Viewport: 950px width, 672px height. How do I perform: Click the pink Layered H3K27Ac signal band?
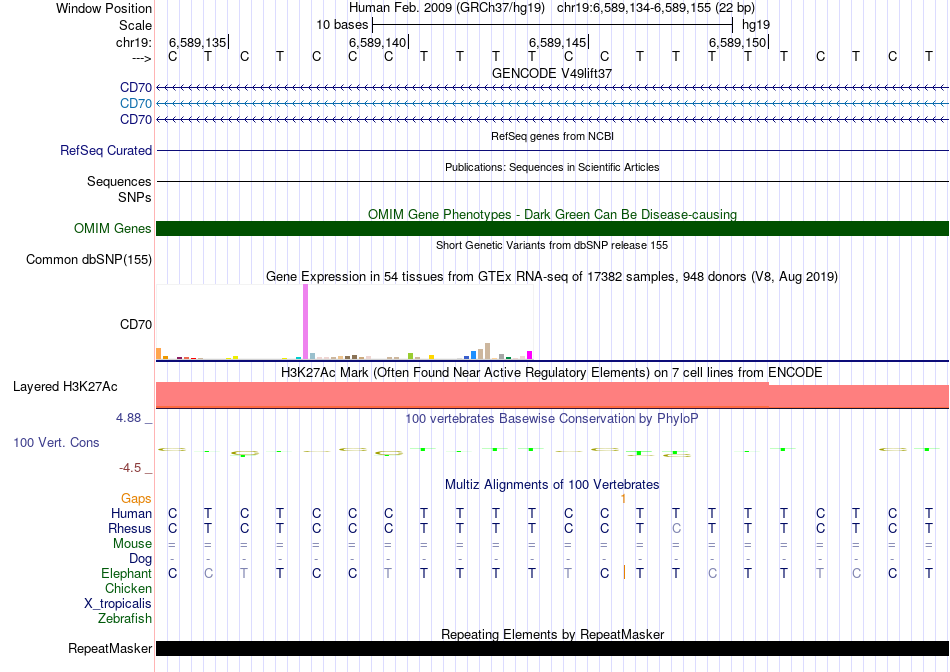coord(552,395)
